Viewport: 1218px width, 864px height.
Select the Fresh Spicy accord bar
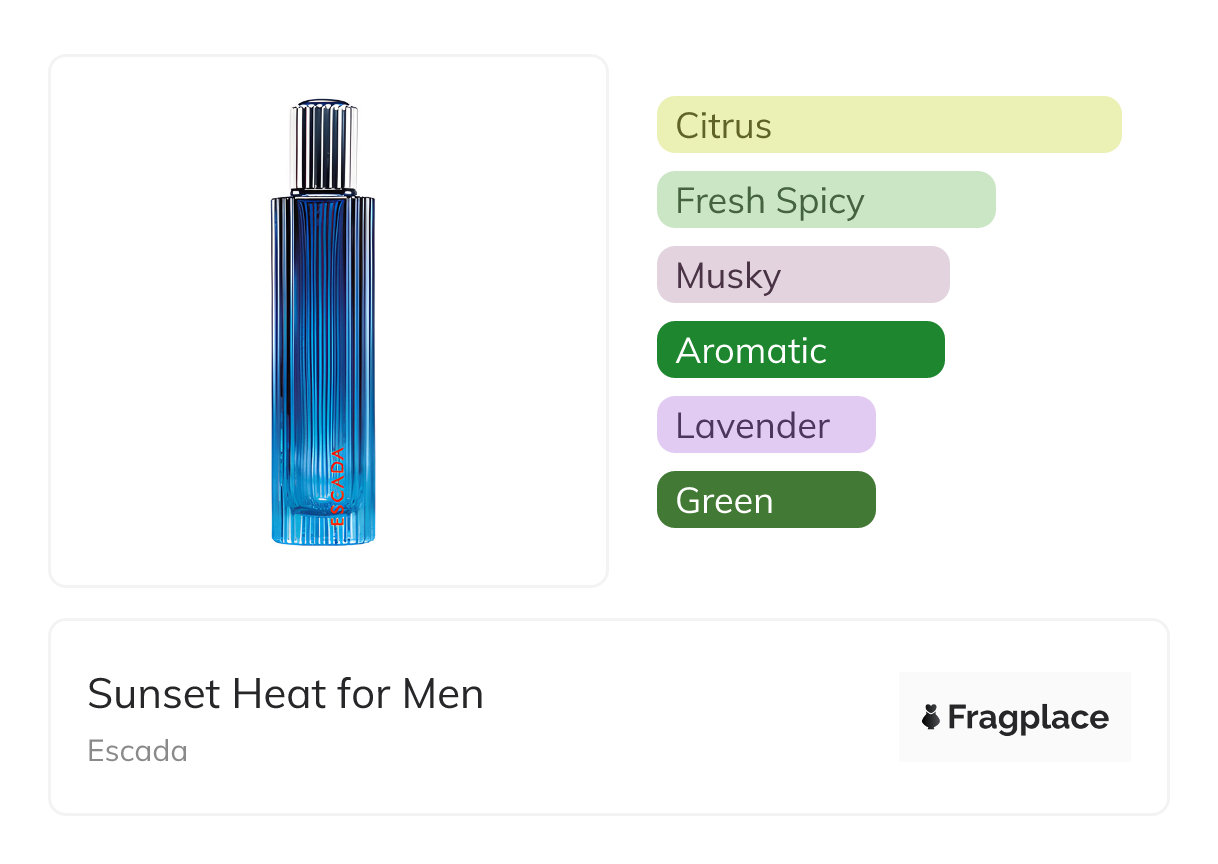coord(826,200)
